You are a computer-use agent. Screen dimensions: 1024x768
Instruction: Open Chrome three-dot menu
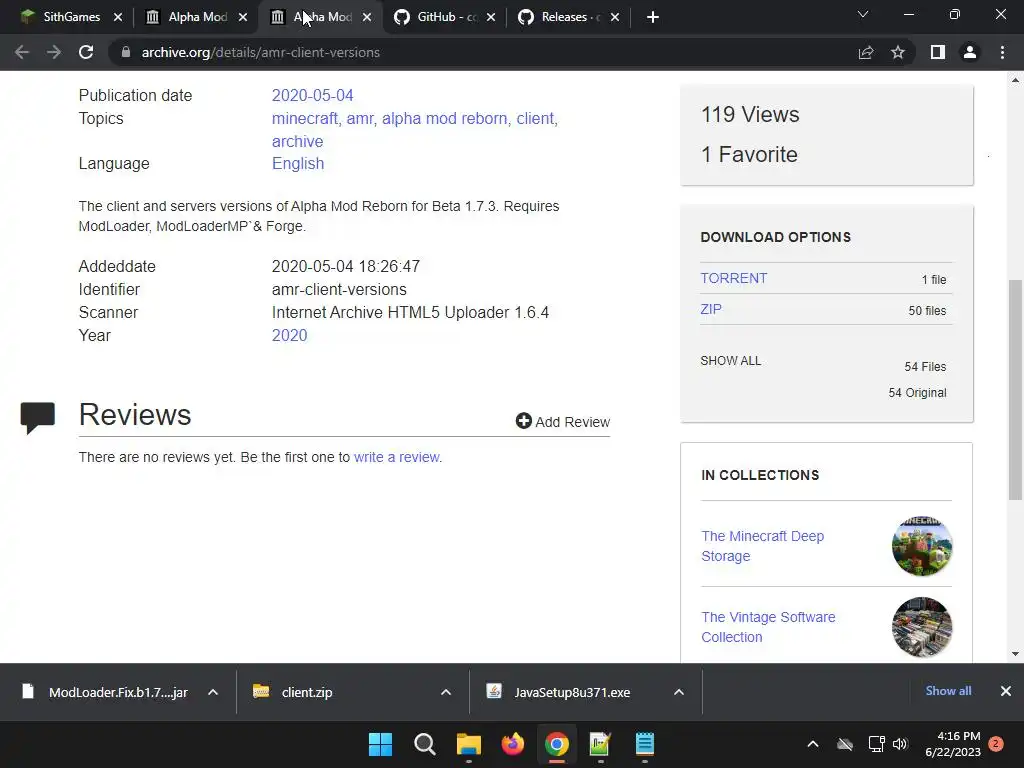click(1002, 52)
